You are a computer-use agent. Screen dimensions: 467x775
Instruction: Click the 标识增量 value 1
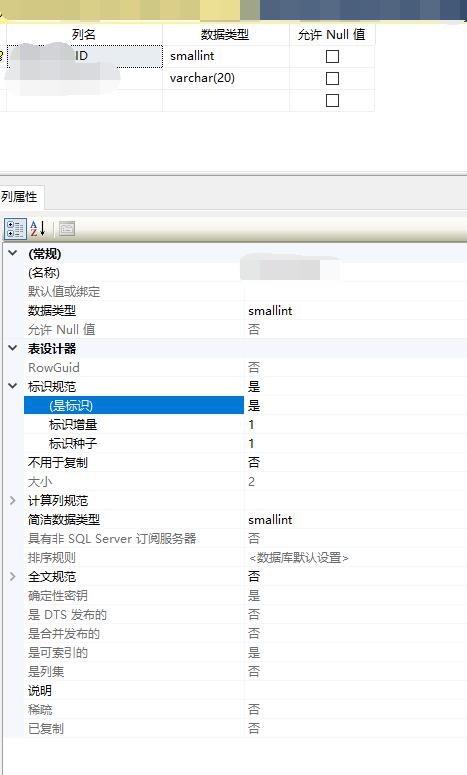tap(252, 425)
